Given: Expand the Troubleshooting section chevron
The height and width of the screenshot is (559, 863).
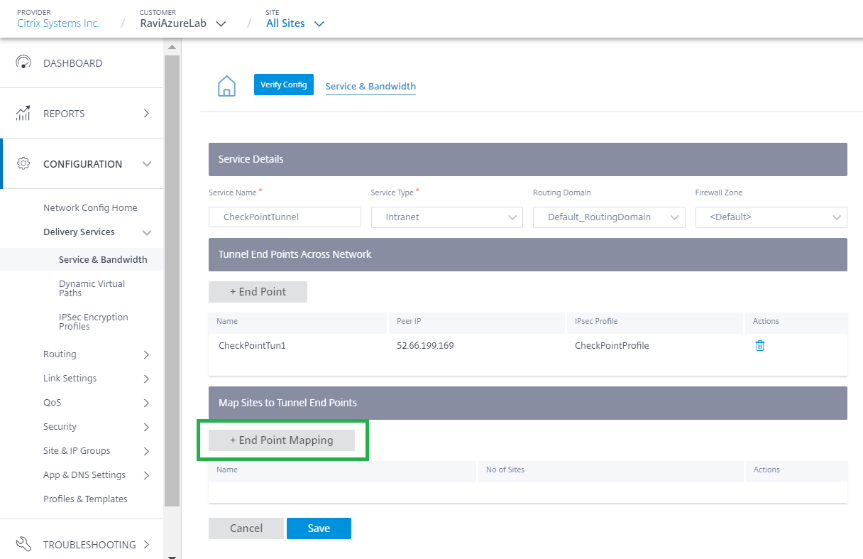Looking at the screenshot, I should (146, 544).
